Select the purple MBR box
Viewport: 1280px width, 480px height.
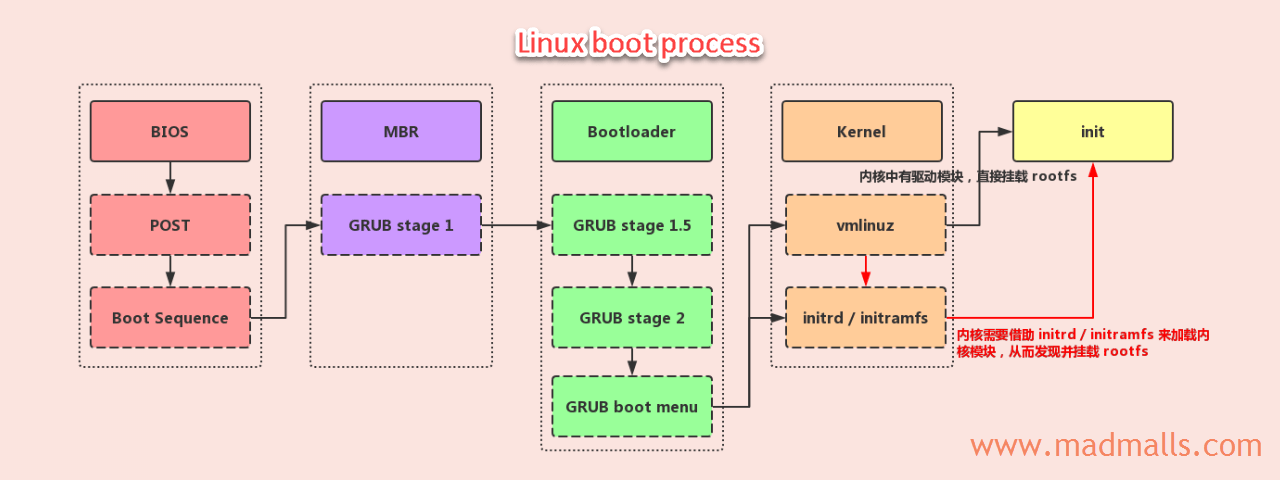(401, 131)
